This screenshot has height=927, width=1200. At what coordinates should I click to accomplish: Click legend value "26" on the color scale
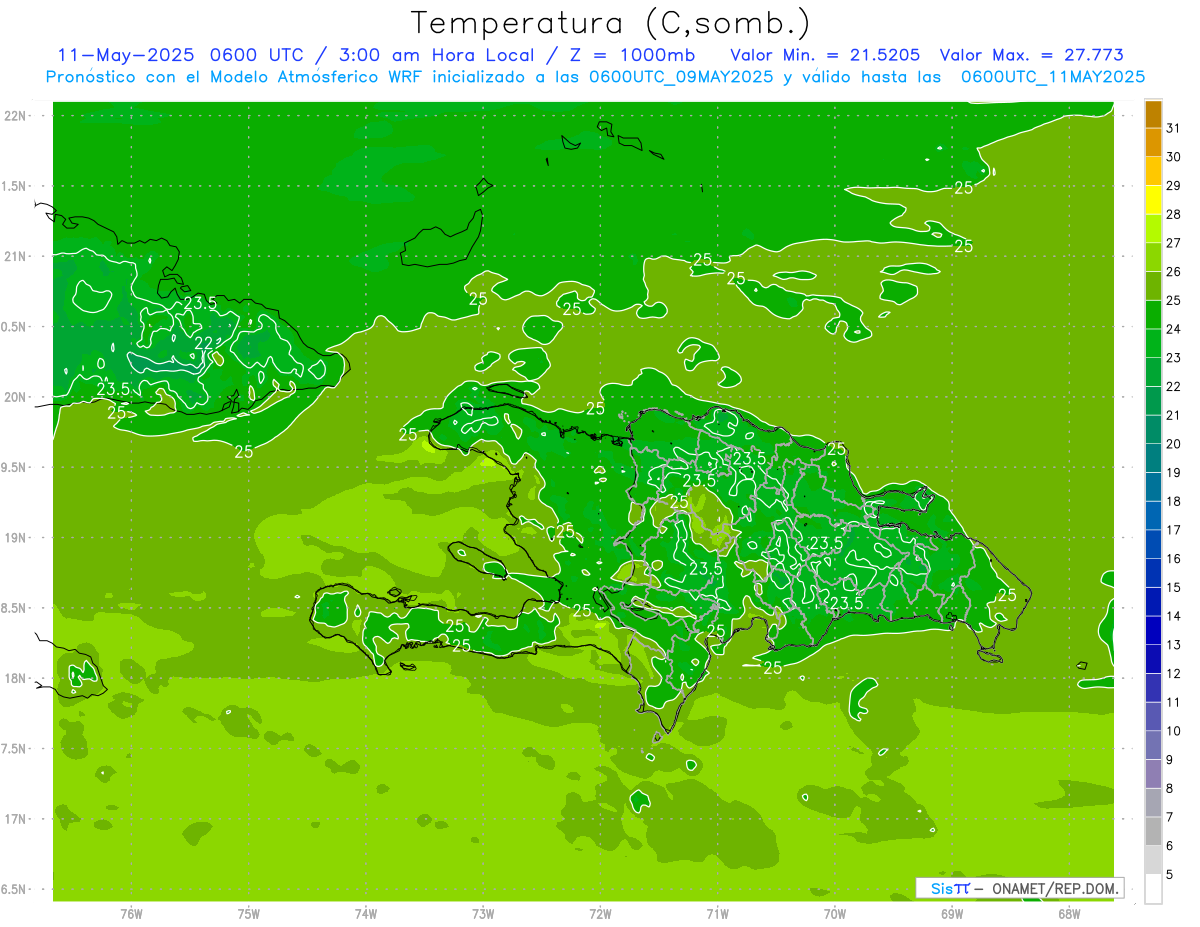coord(1174,271)
